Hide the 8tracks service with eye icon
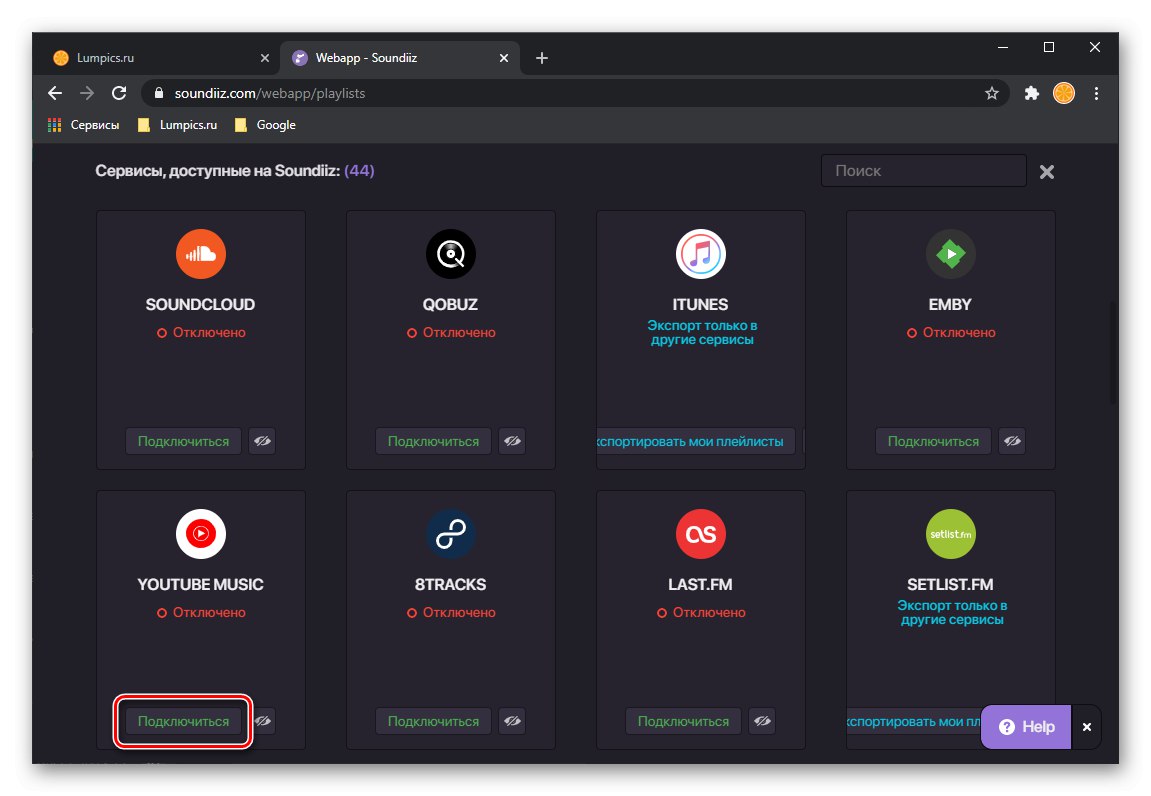This screenshot has width=1151, height=796. point(512,721)
